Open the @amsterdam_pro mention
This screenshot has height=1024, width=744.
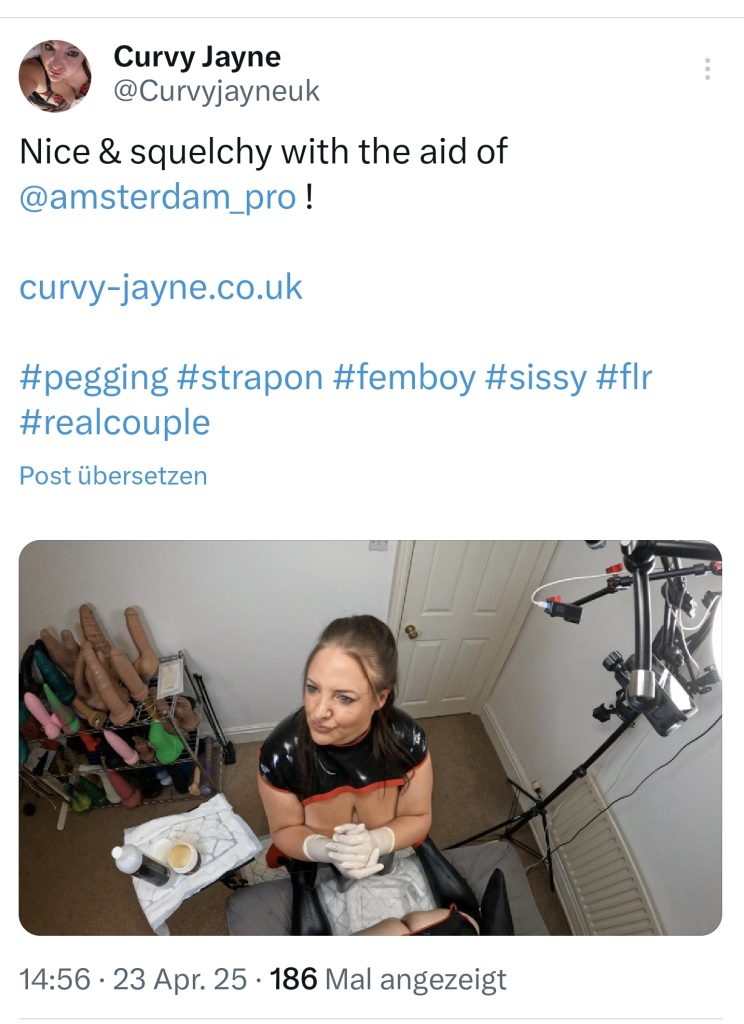[x=158, y=196]
